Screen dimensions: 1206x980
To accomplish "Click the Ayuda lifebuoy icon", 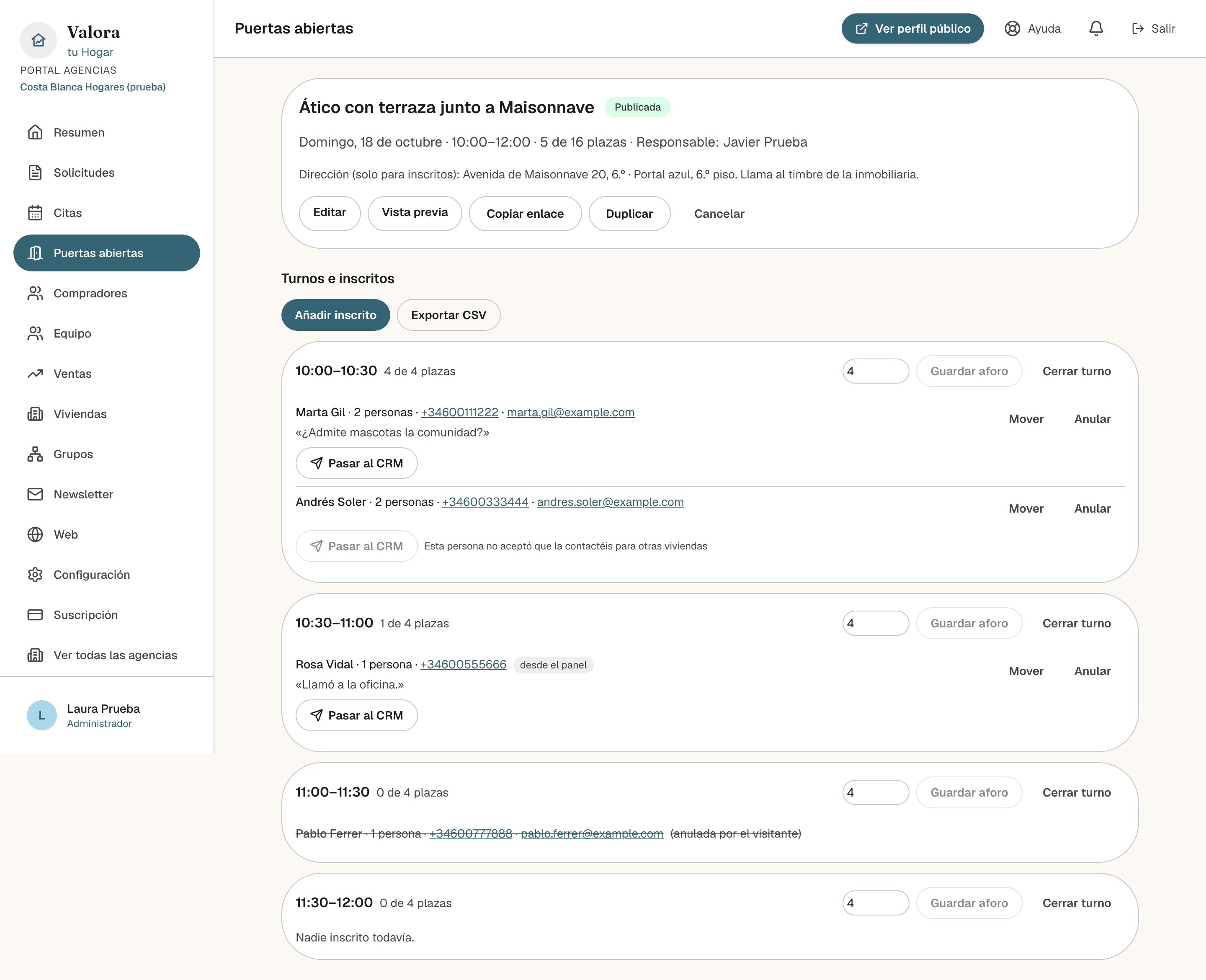I will click(1013, 28).
